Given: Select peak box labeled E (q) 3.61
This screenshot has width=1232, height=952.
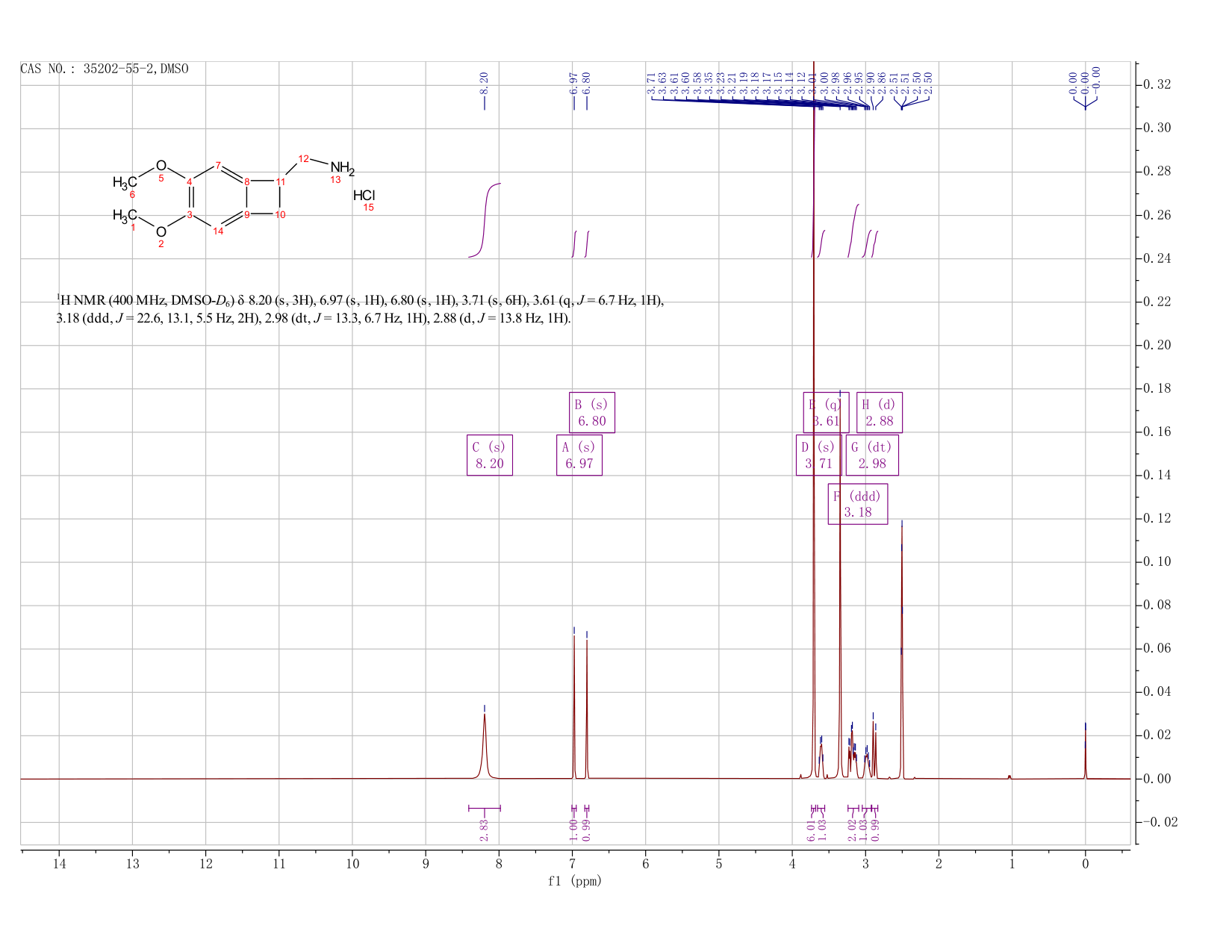Looking at the screenshot, I should pos(826,412).
